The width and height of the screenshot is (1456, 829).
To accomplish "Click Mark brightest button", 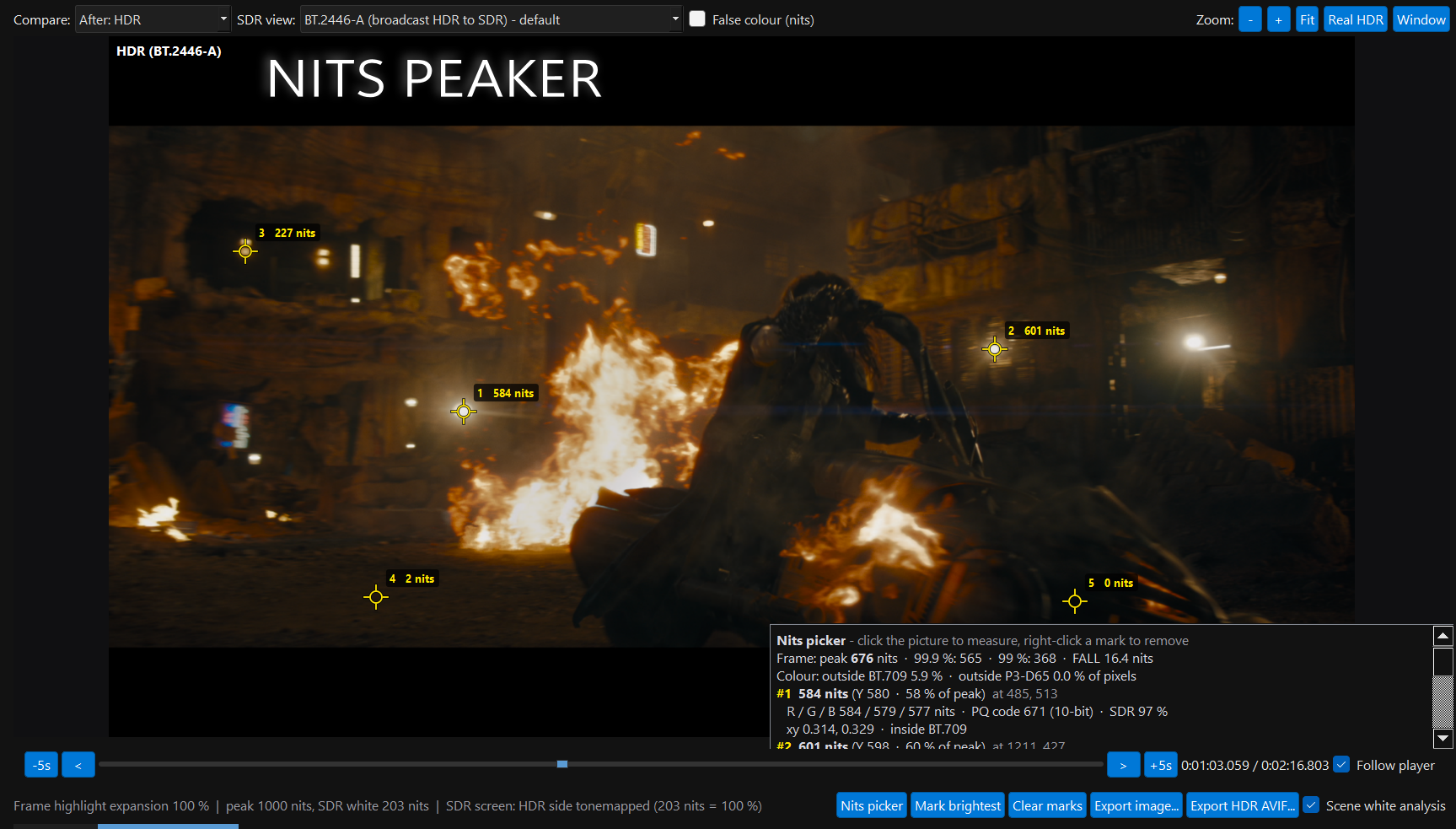I will point(958,805).
